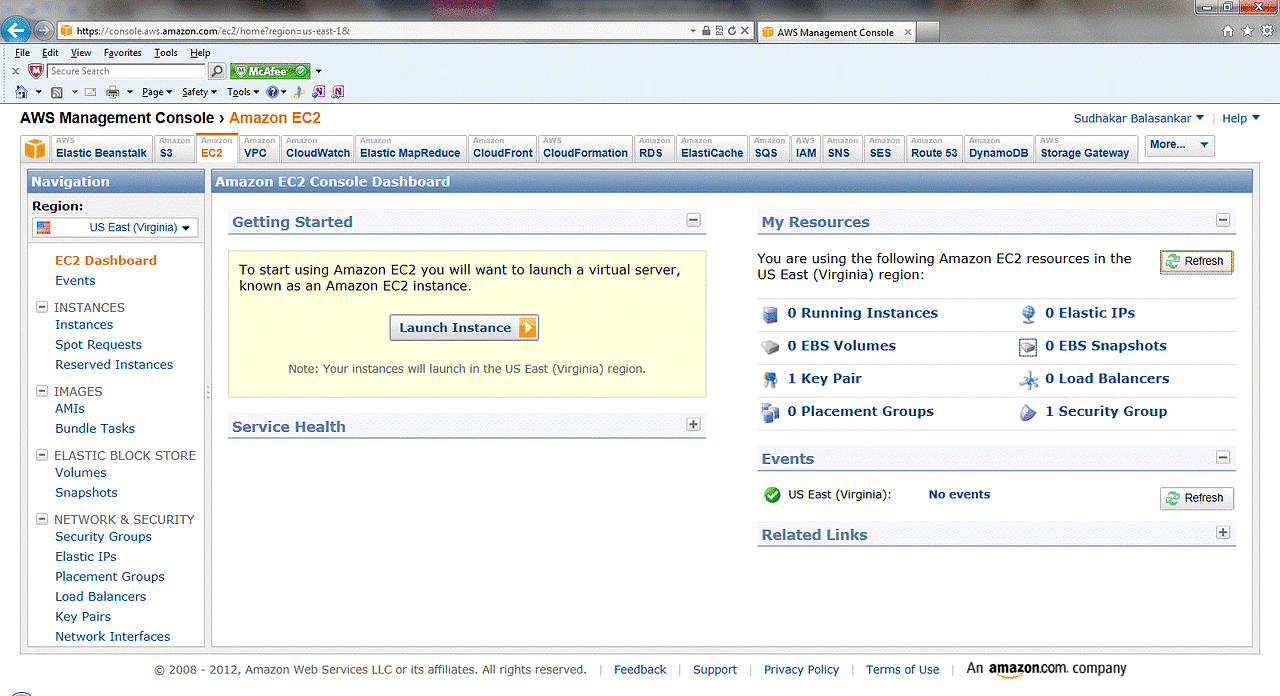Open the Spot Requests navigation link
The image size is (1280, 696).
tap(98, 345)
